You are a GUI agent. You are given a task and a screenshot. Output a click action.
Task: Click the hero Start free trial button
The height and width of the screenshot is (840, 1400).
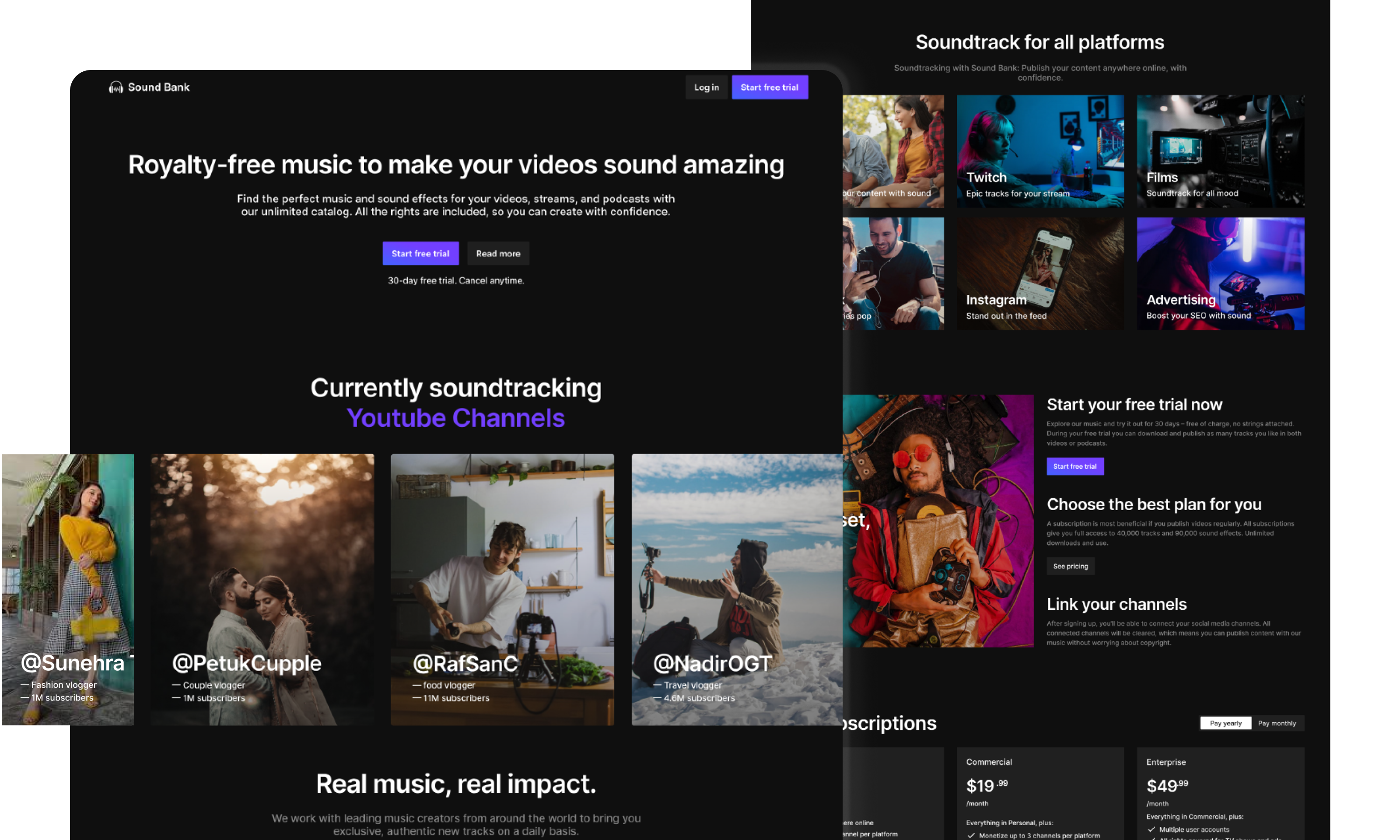point(420,253)
